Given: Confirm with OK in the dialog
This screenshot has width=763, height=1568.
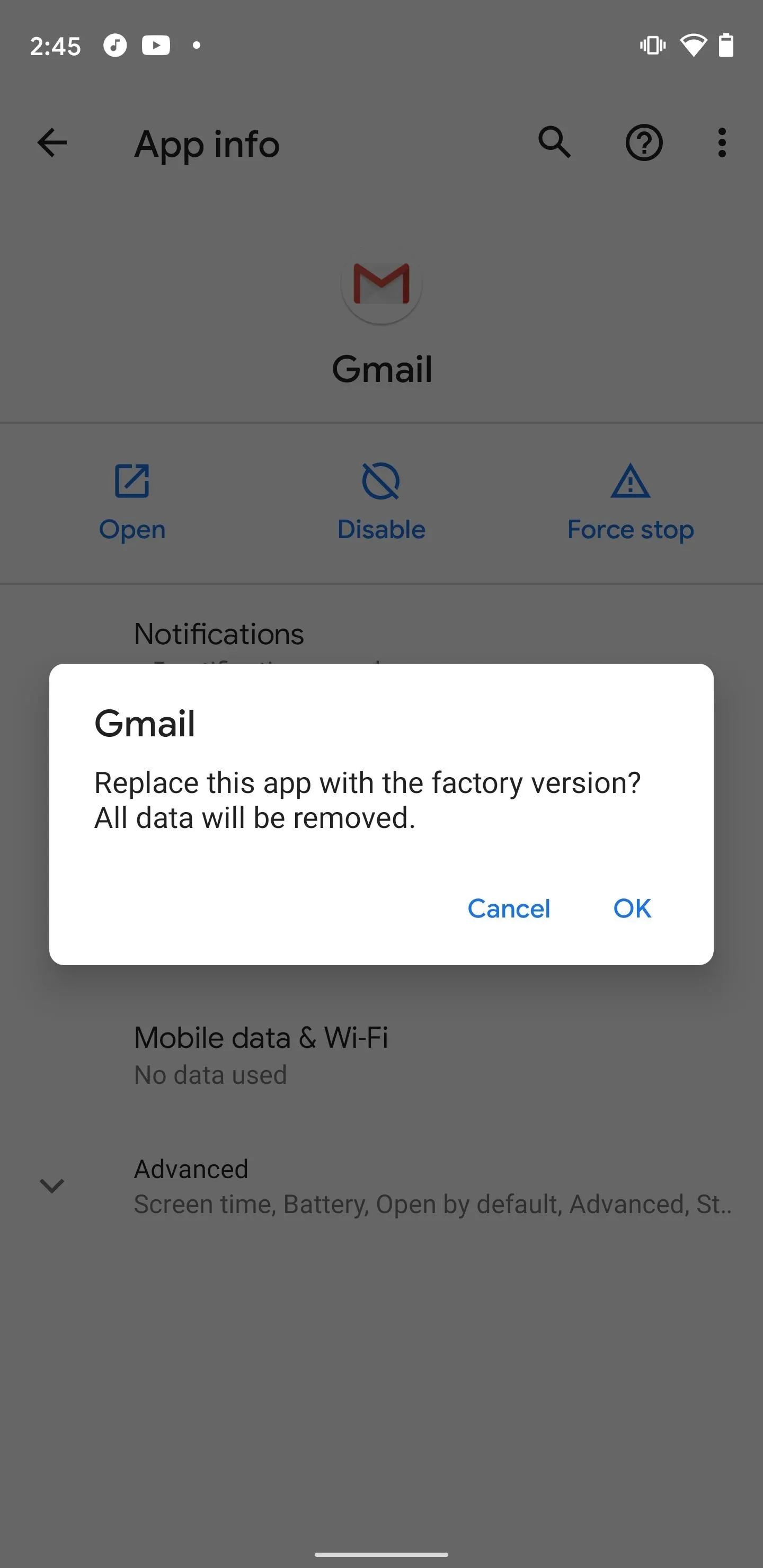Looking at the screenshot, I should click(632, 908).
